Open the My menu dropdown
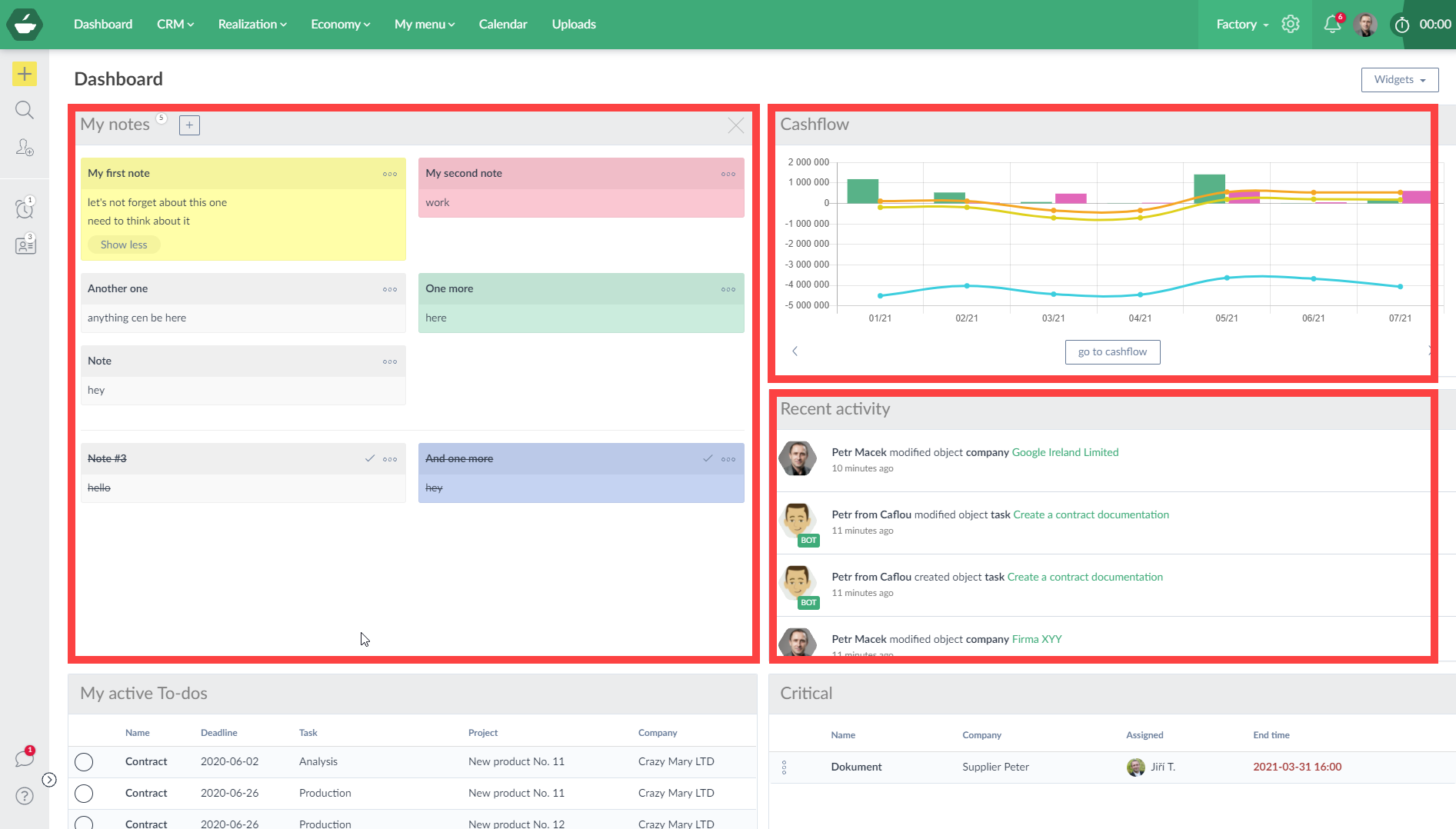1456x829 pixels. pyautogui.click(x=425, y=25)
